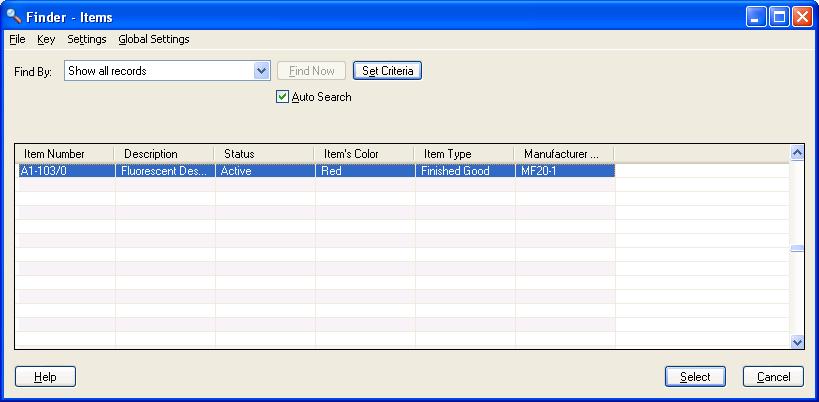This screenshot has width=819, height=402.
Task: Click the Active status cell
Action: 265,171
